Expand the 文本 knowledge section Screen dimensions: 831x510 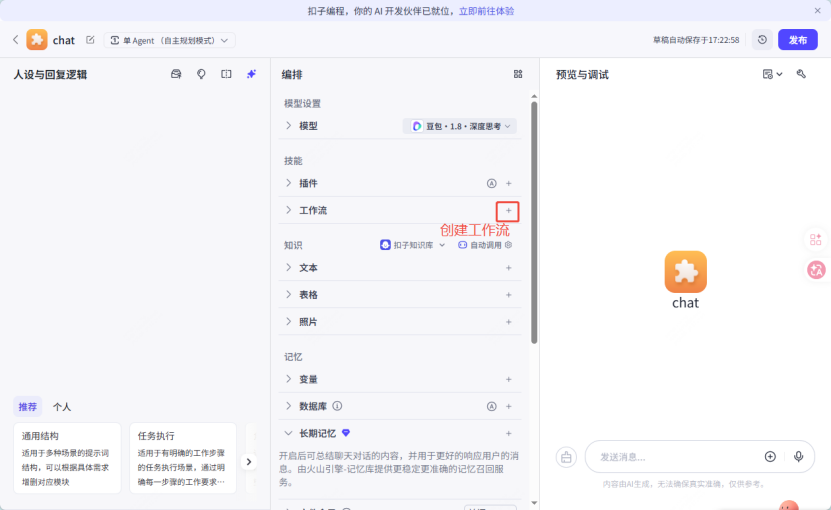288,267
